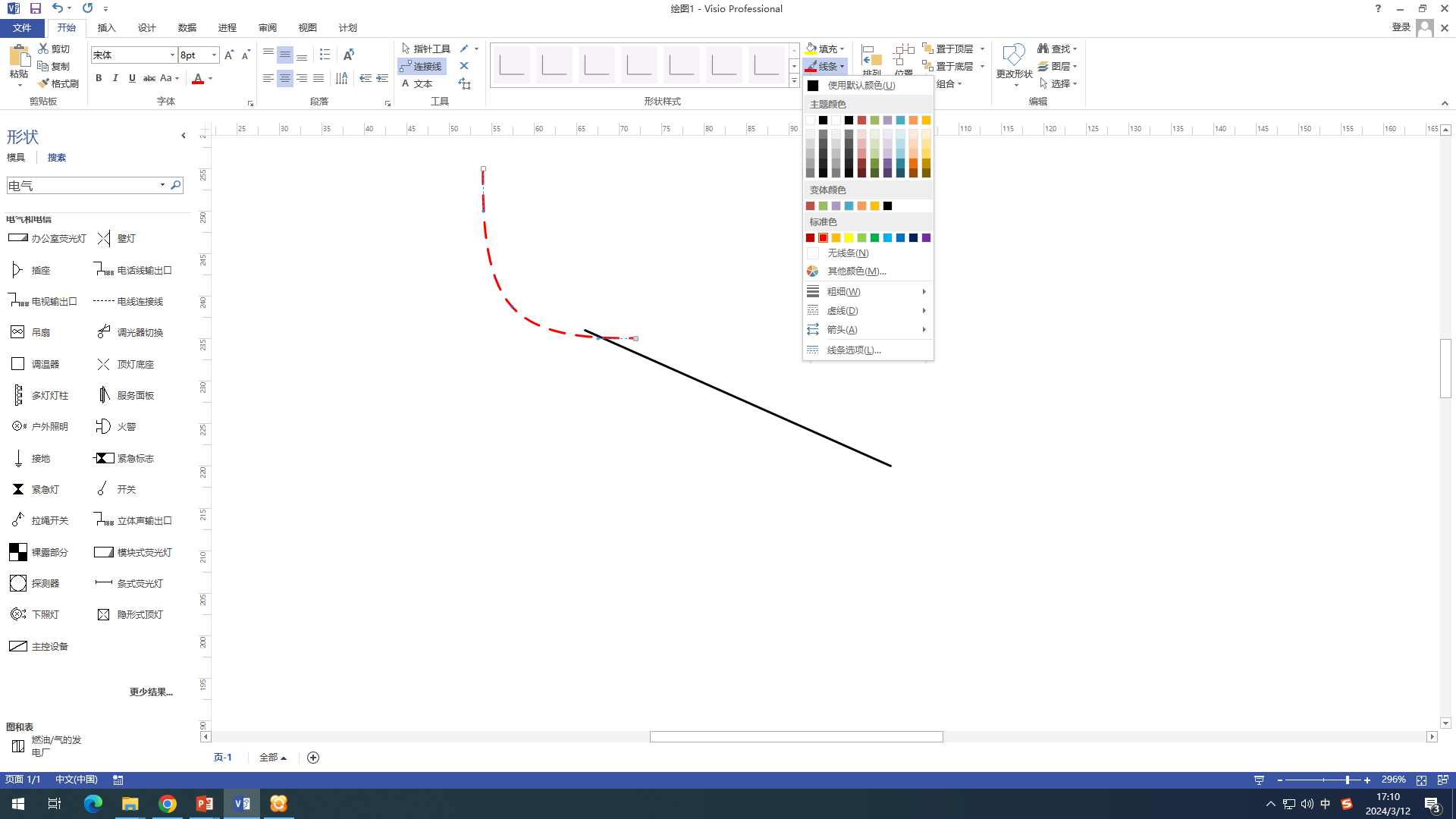The image size is (1456, 819).
Task: Select the Text (文本) tool
Action: point(417,84)
